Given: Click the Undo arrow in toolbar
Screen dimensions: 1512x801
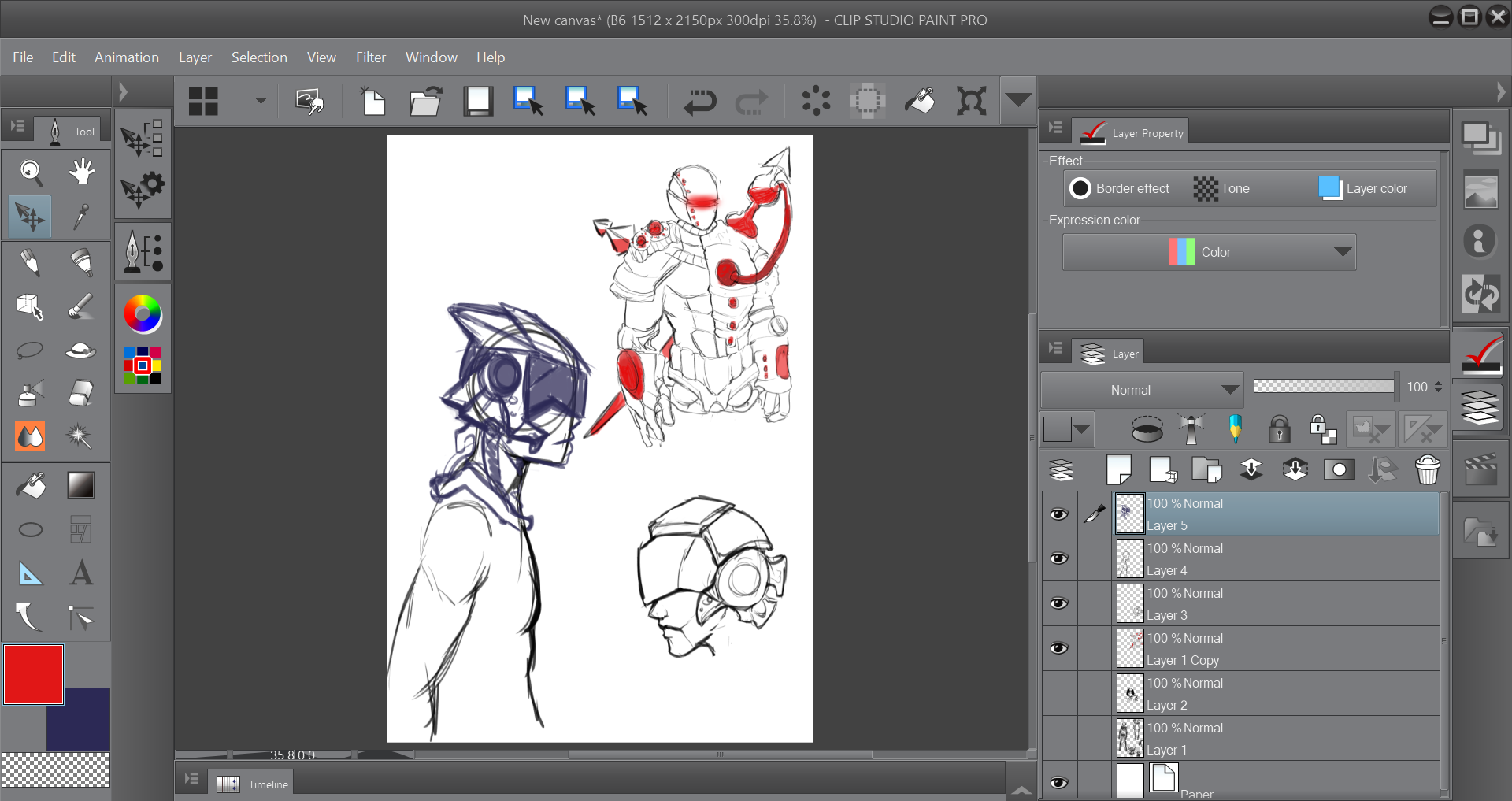Looking at the screenshot, I should (x=699, y=102).
